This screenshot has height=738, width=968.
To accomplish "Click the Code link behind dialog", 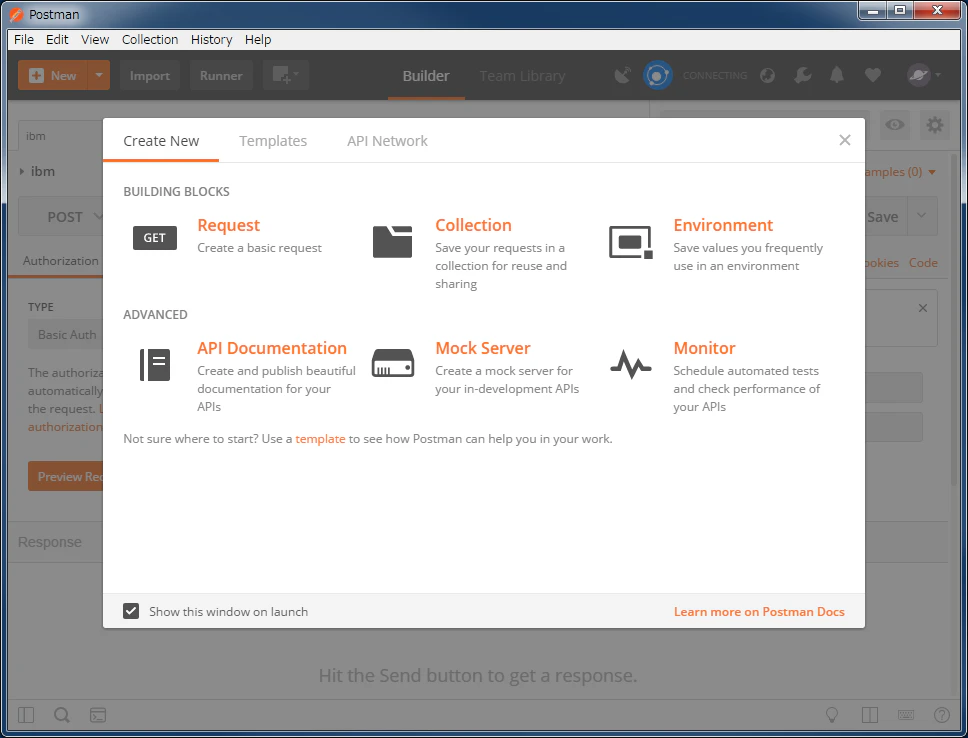I will tap(923, 262).
